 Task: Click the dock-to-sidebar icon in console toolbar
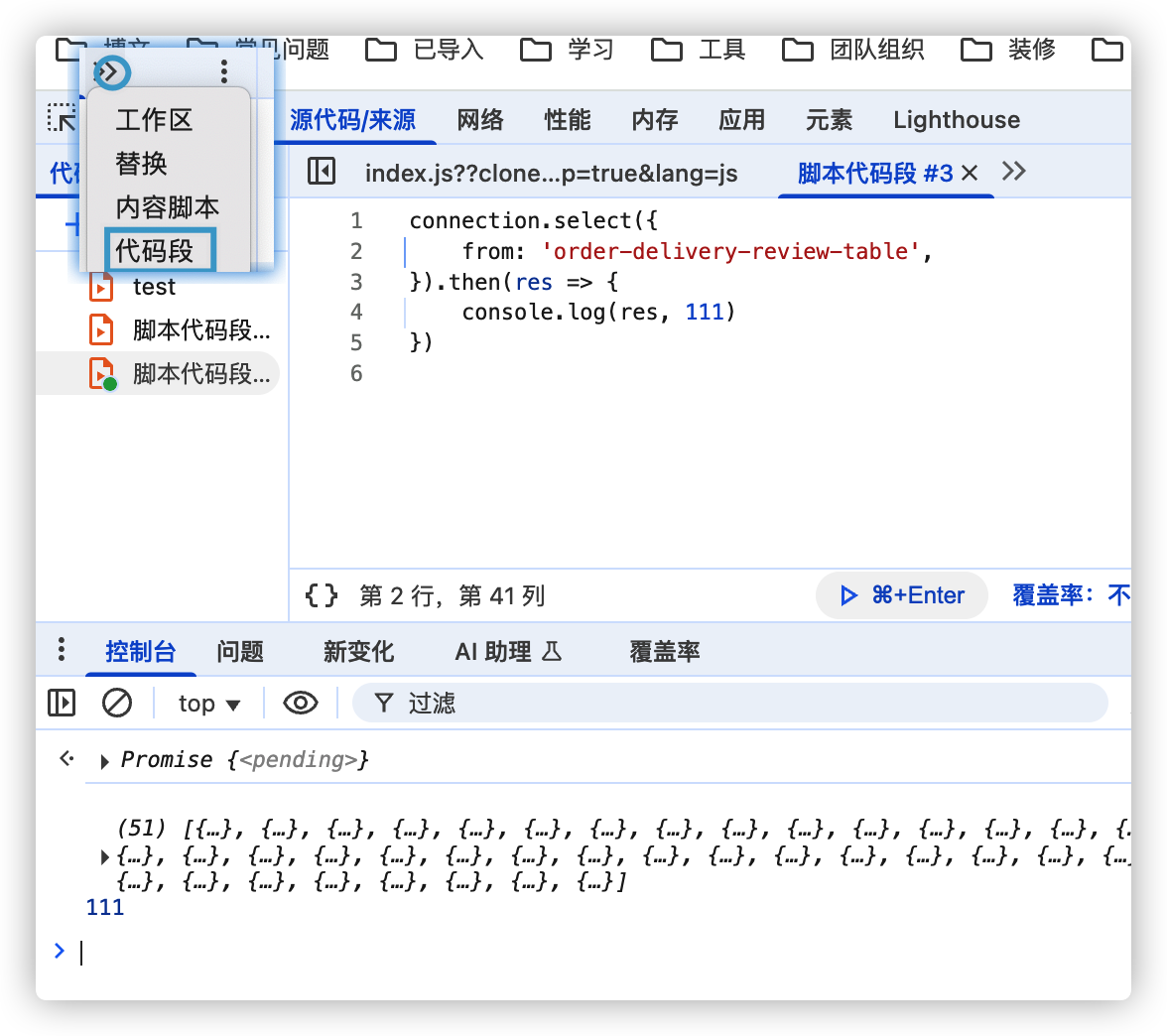tap(61, 703)
